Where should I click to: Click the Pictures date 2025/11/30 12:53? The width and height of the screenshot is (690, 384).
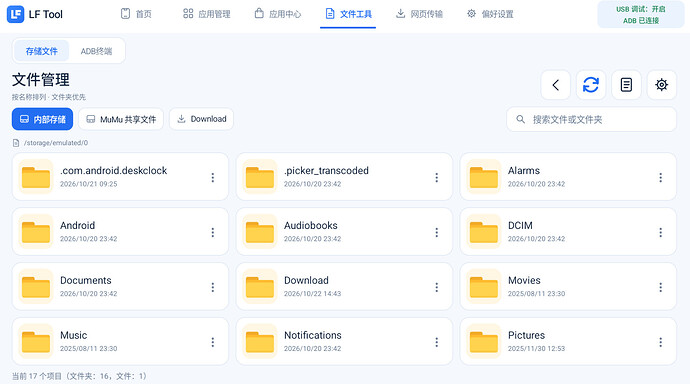(536, 349)
